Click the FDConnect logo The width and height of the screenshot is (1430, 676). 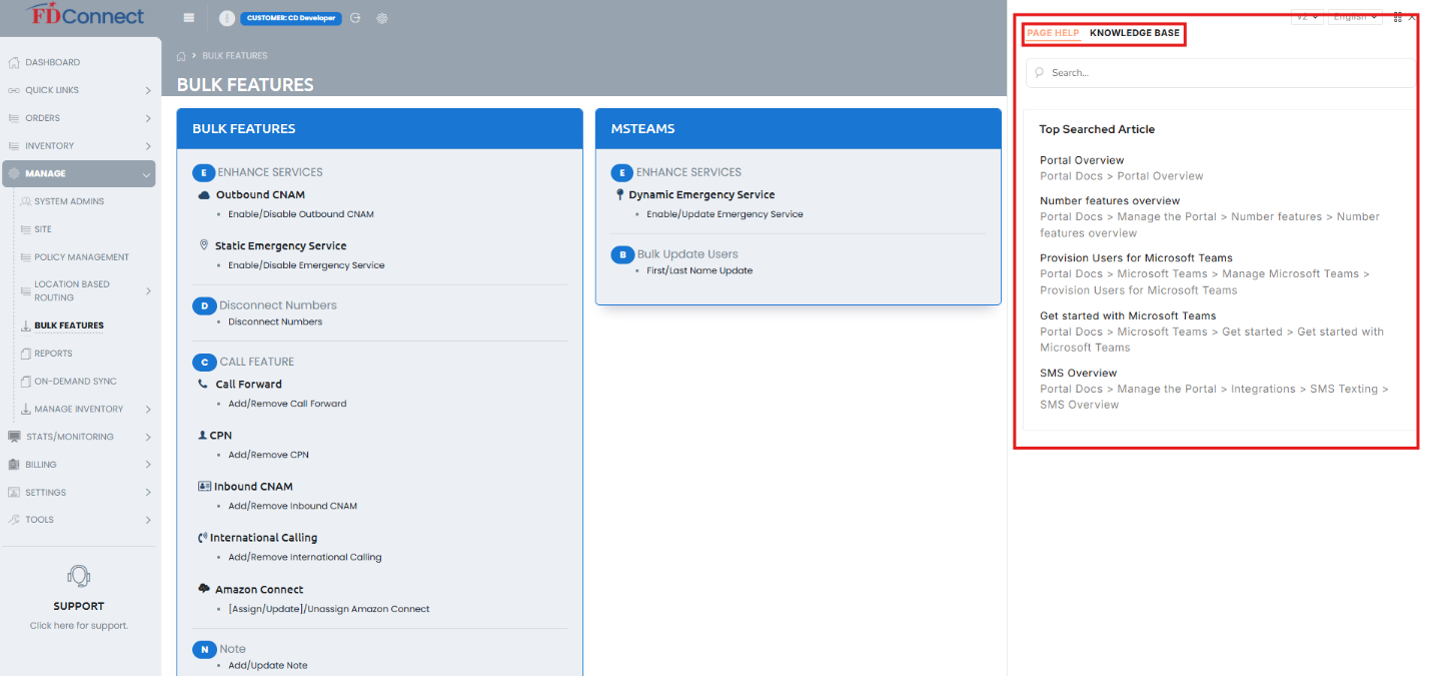click(x=84, y=15)
